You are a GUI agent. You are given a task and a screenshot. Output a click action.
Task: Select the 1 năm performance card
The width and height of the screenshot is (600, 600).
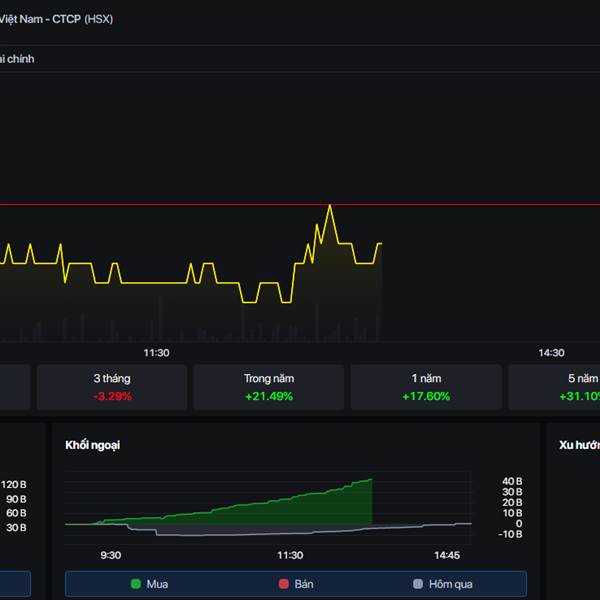[425, 387]
